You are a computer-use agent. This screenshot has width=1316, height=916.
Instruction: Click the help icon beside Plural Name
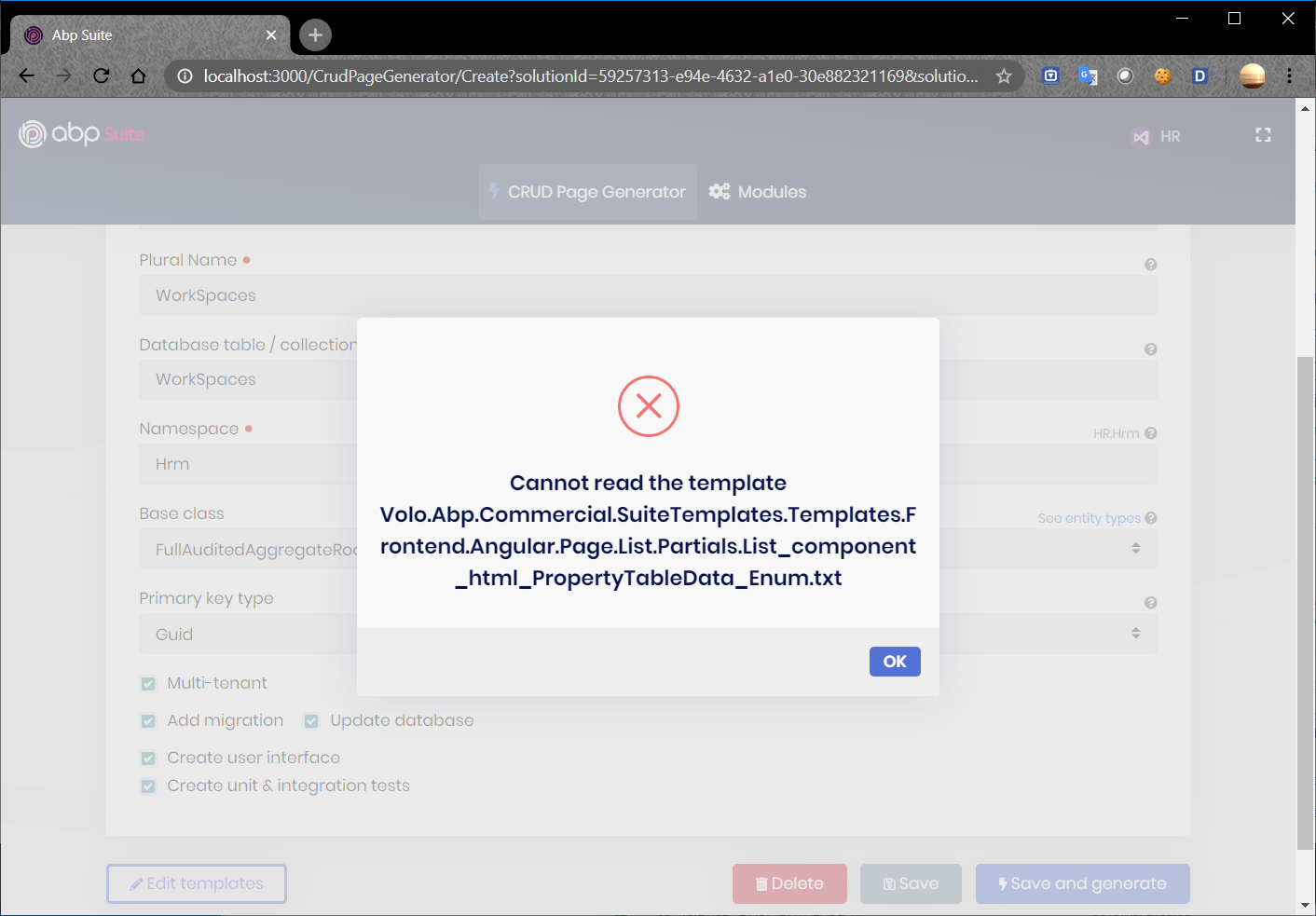1151,265
